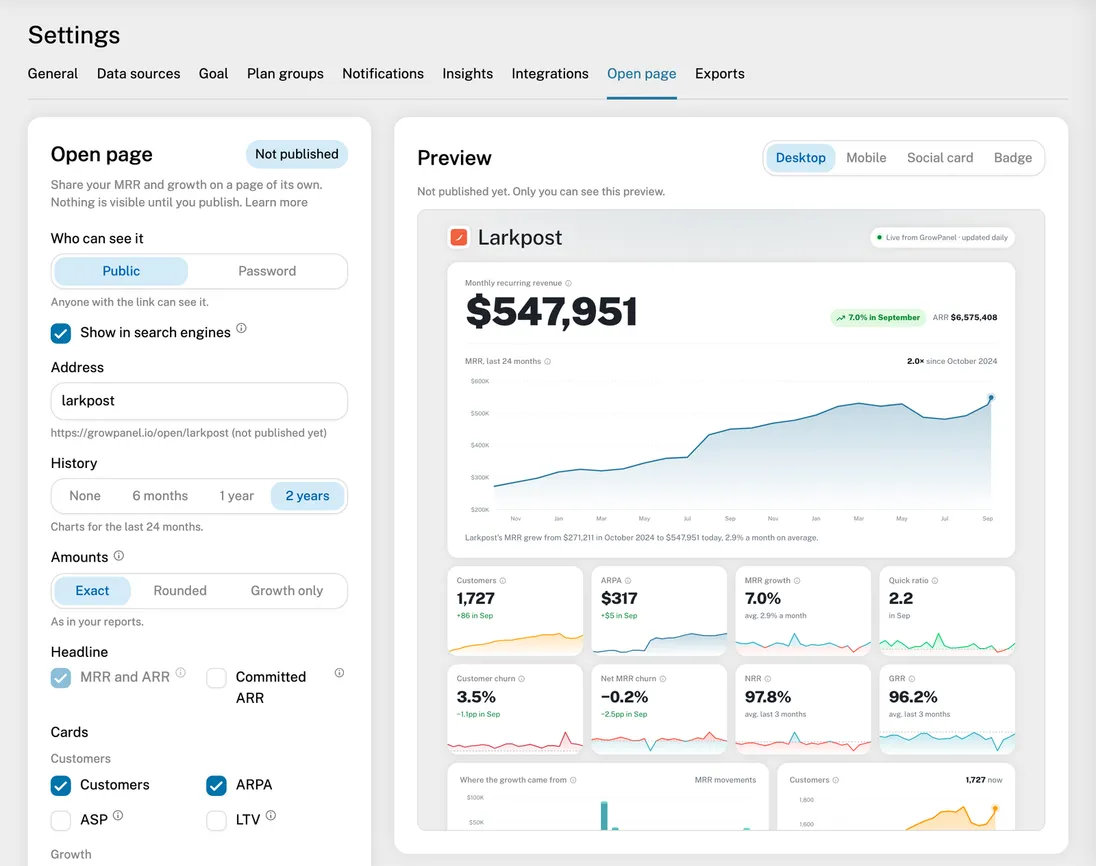Image resolution: width=1096 pixels, height=866 pixels.
Task: Enable the Committed ARR checkbox
Action: coord(217,678)
